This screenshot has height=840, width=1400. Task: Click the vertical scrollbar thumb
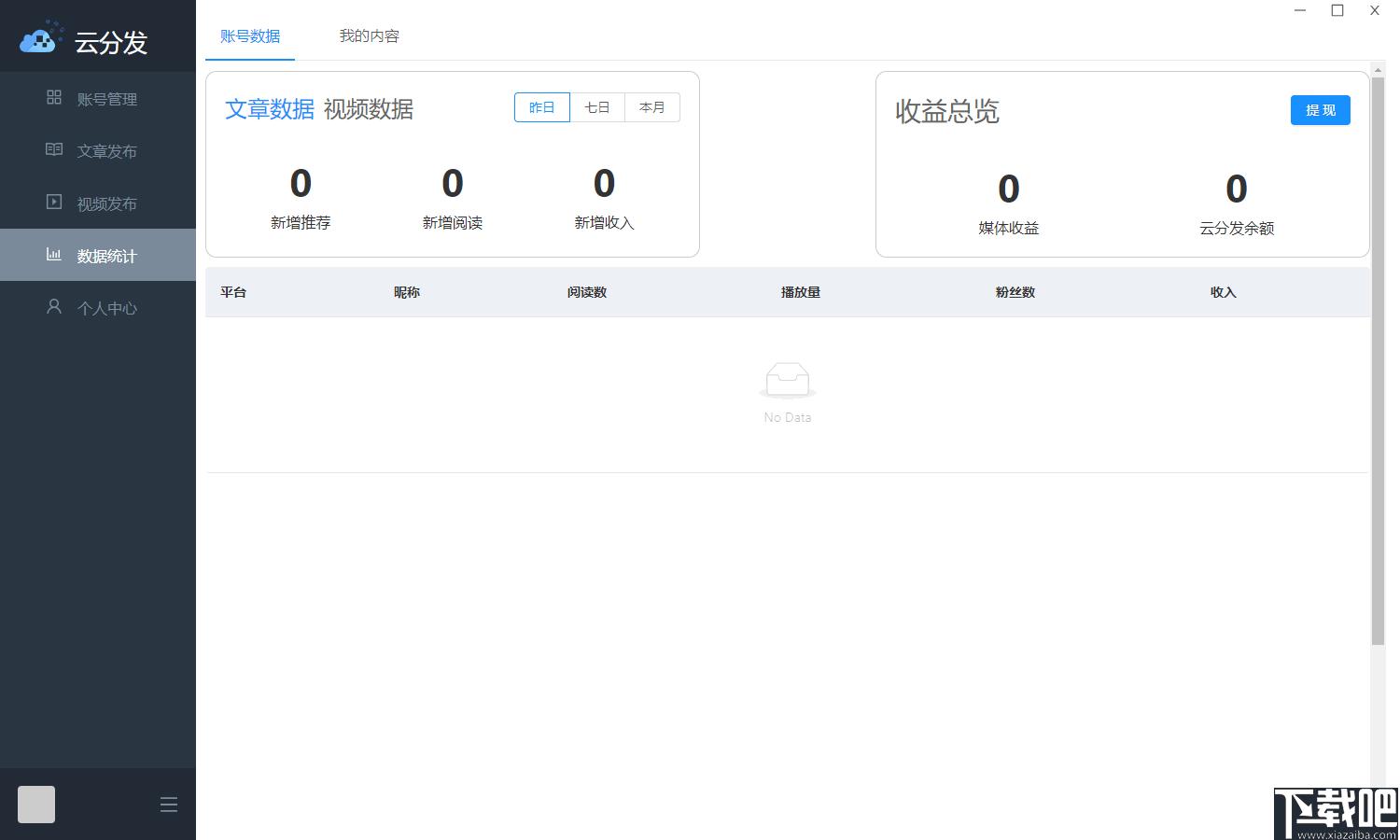1378,360
